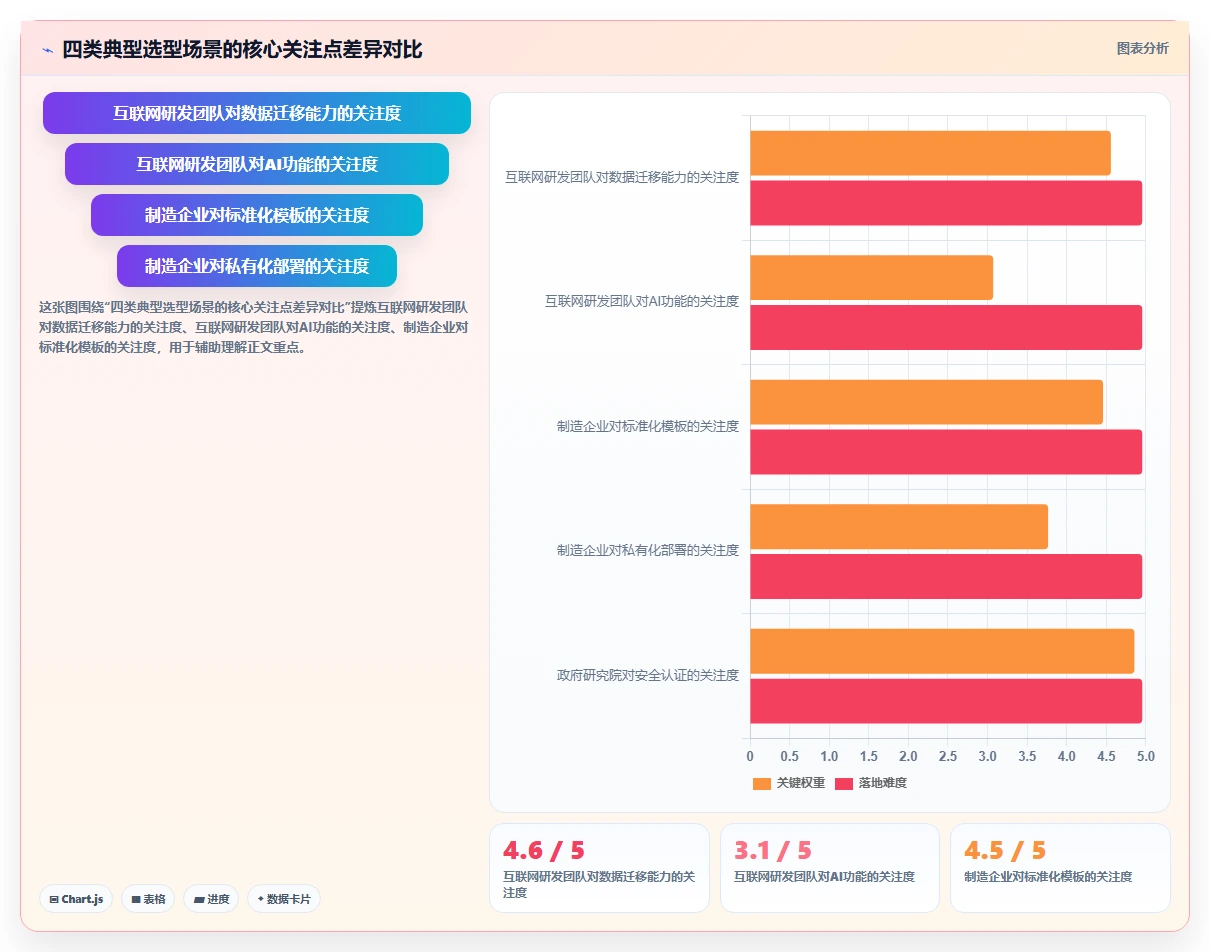Click the description paragraph under the funnel
The image size is (1210, 952).
253,328
